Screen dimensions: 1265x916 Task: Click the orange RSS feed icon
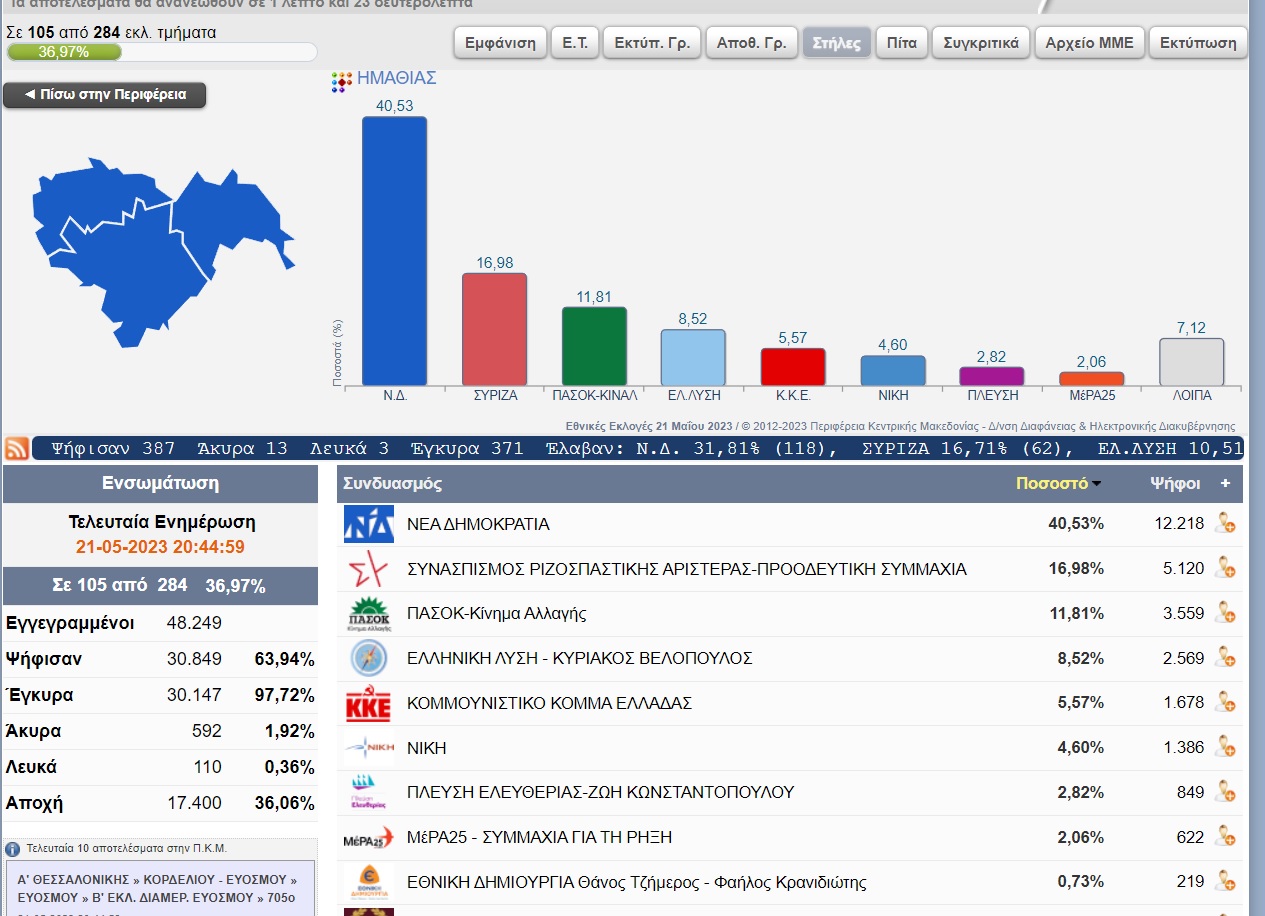tap(17, 448)
